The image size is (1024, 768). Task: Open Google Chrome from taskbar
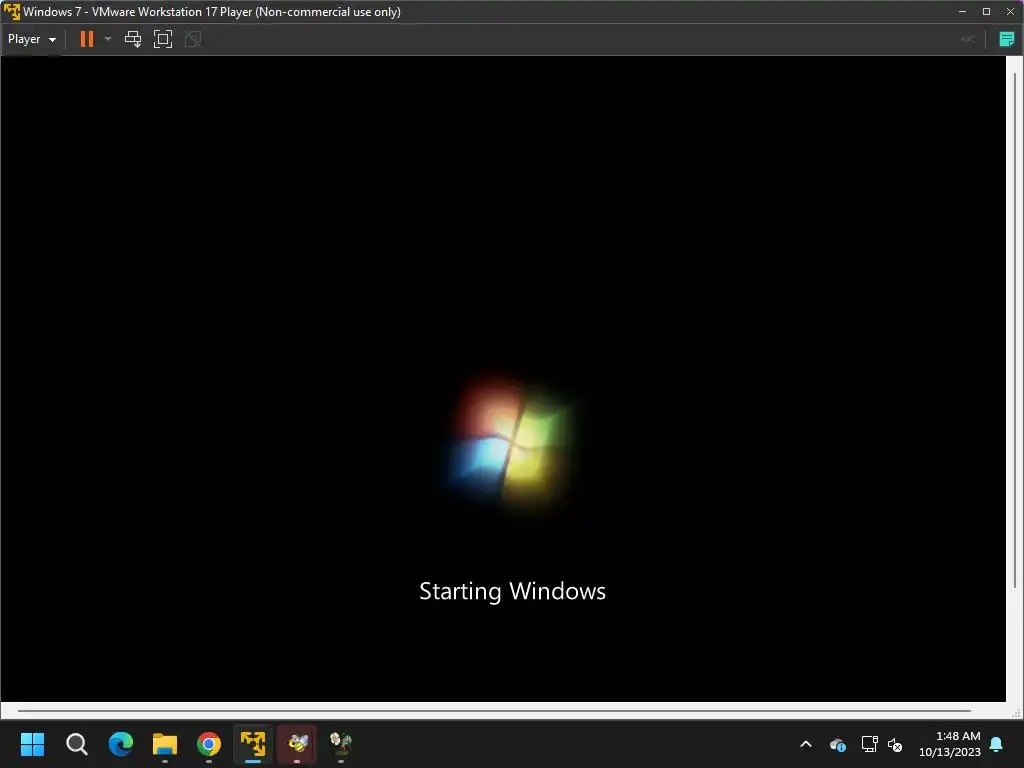coord(209,744)
